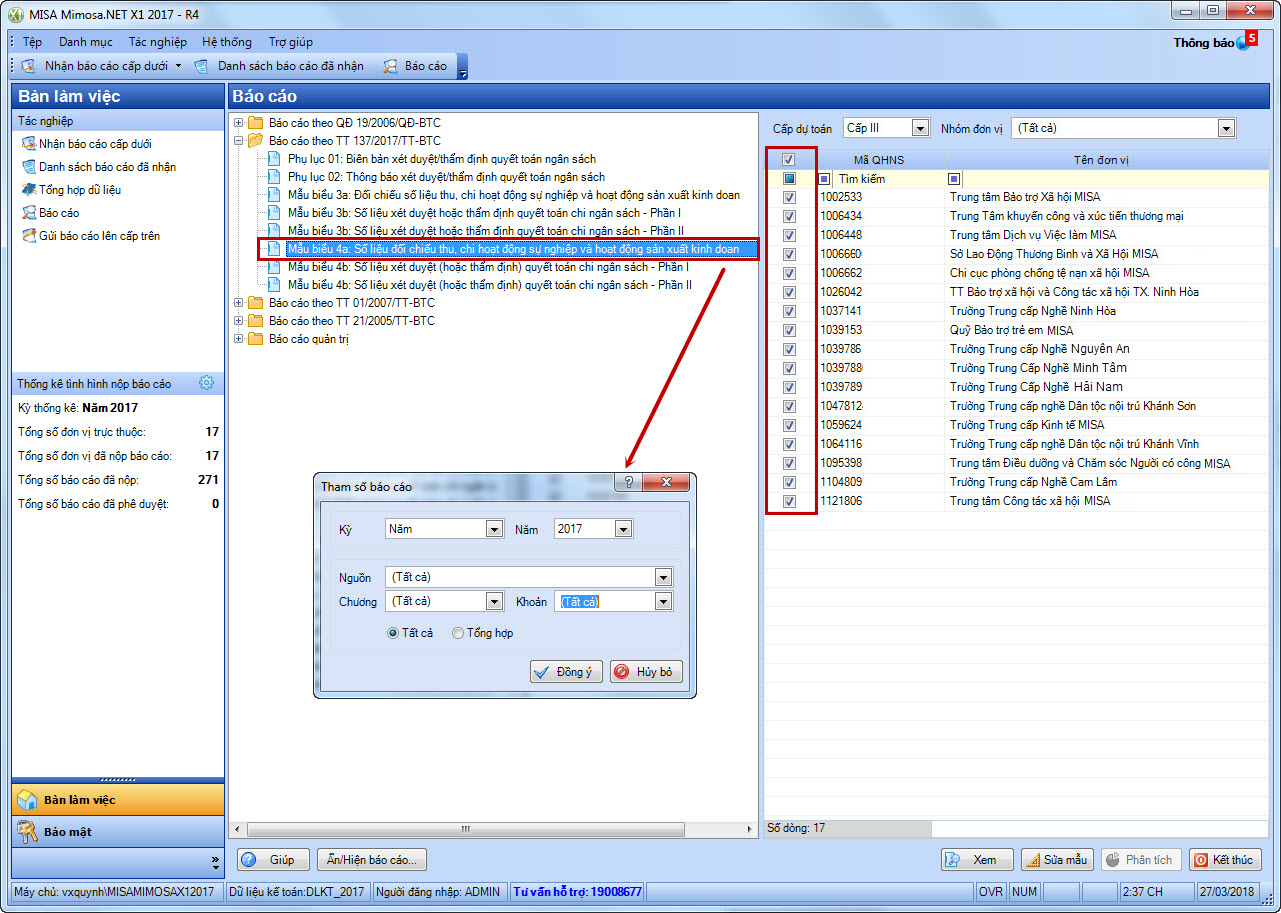Viewport: 1281px width, 913px height.
Task: Click the Kết thúc button
Action: click(x=1225, y=860)
